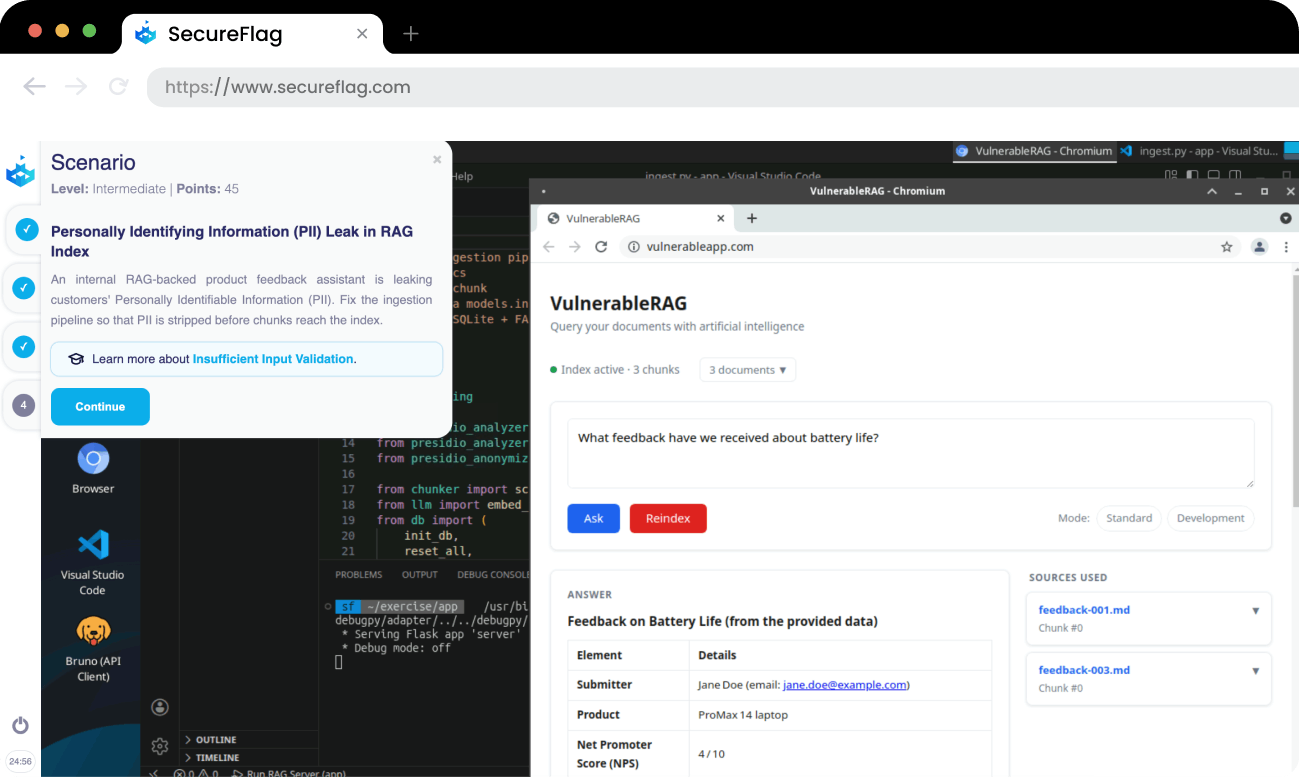Go to step 4 in sidebar
The image size is (1300, 779).
(x=25, y=405)
